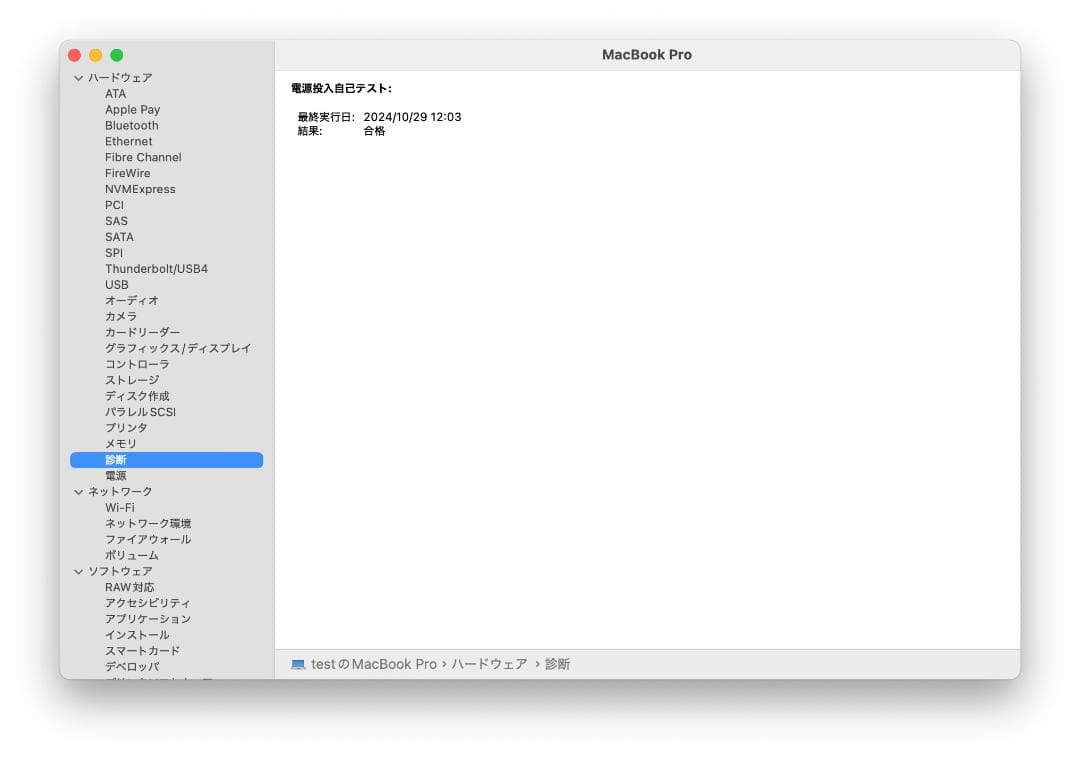
Task: Select カメラ in the sidebar
Action: pos(120,316)
